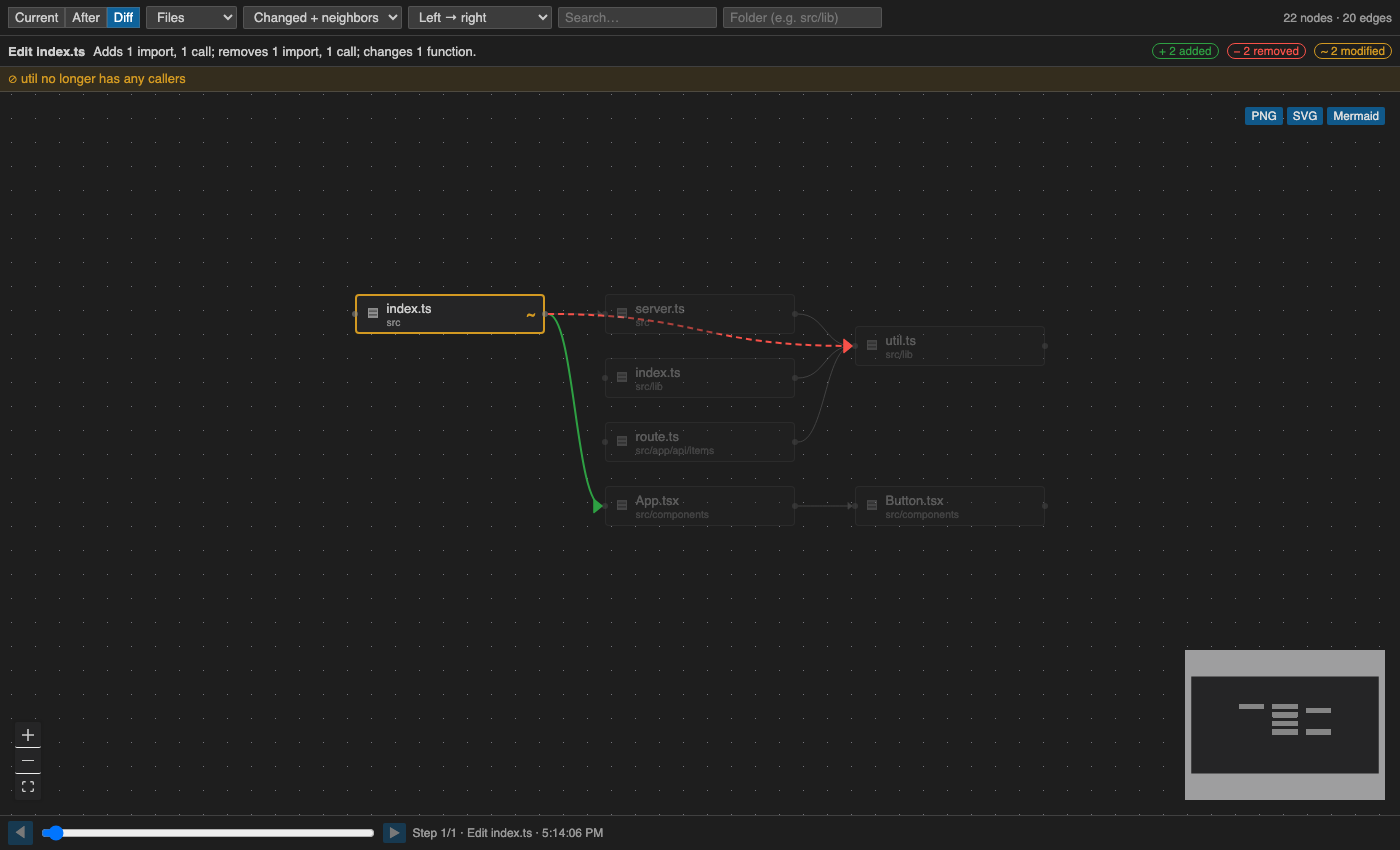The height and width of the screenshot is (850, 1400).
Task: Focus the Folder filter input
Action: (802, 17)
